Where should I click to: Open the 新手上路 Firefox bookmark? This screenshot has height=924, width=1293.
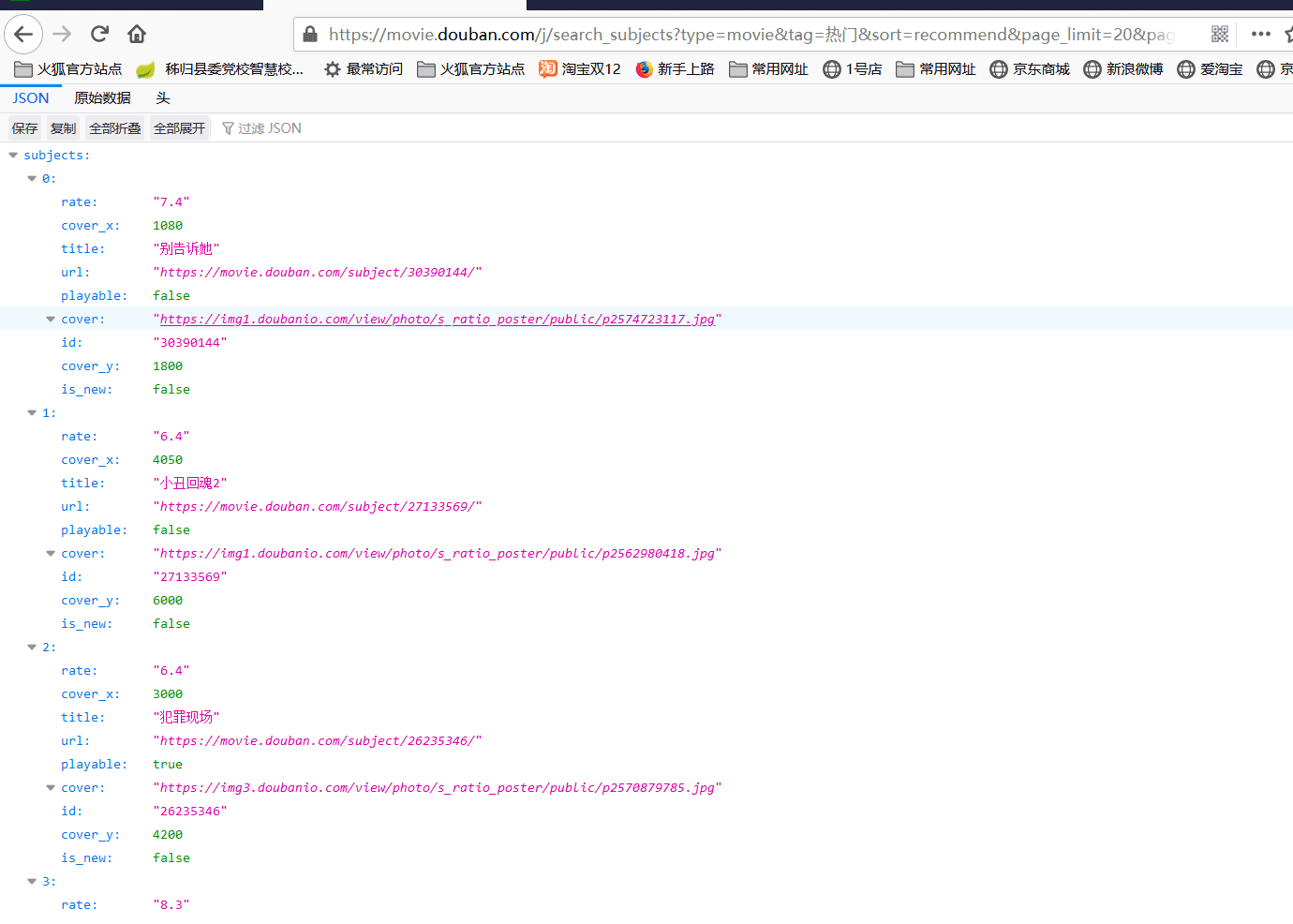[x=675, y=69]
